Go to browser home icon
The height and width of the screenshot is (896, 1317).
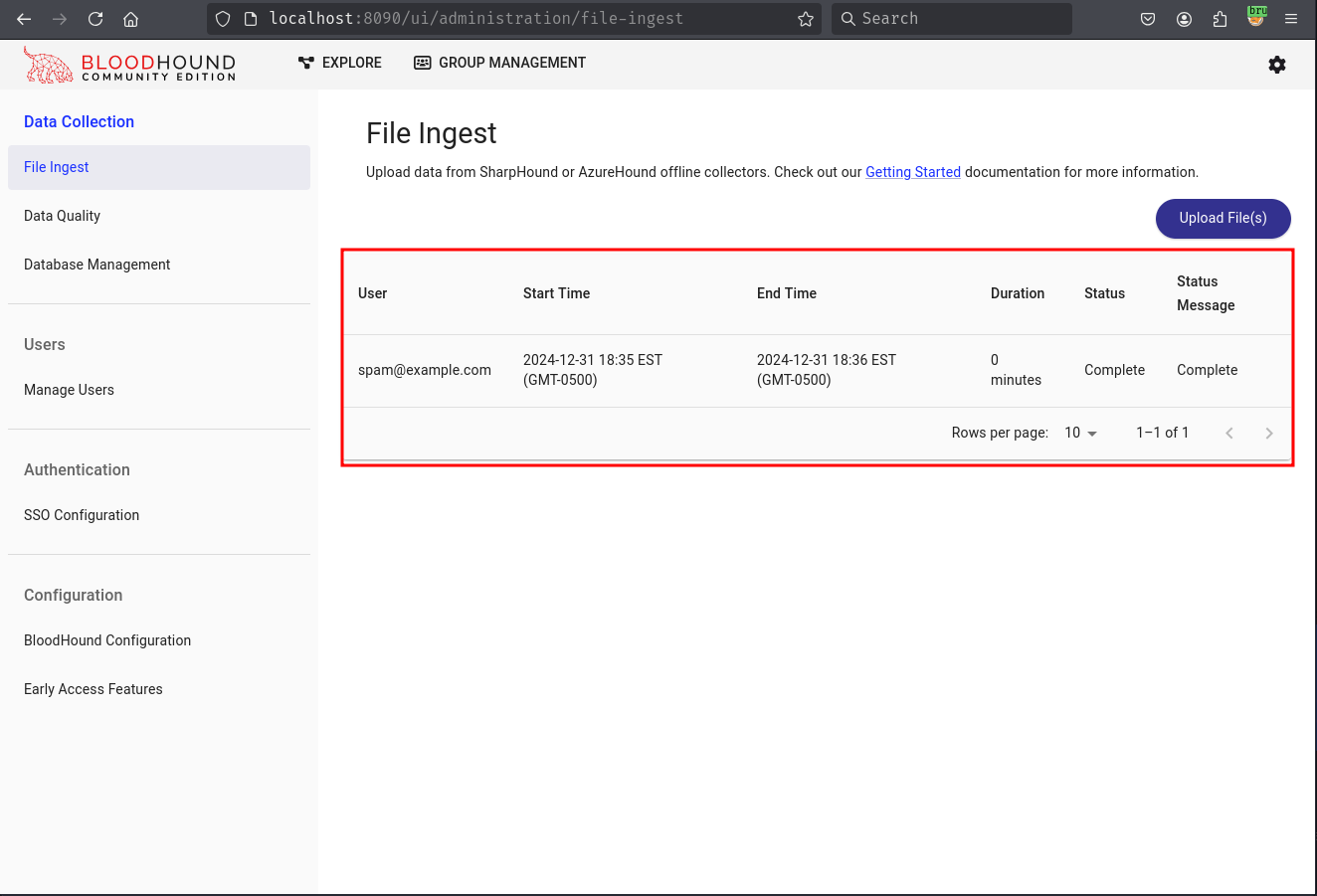(x=130, y=19)
